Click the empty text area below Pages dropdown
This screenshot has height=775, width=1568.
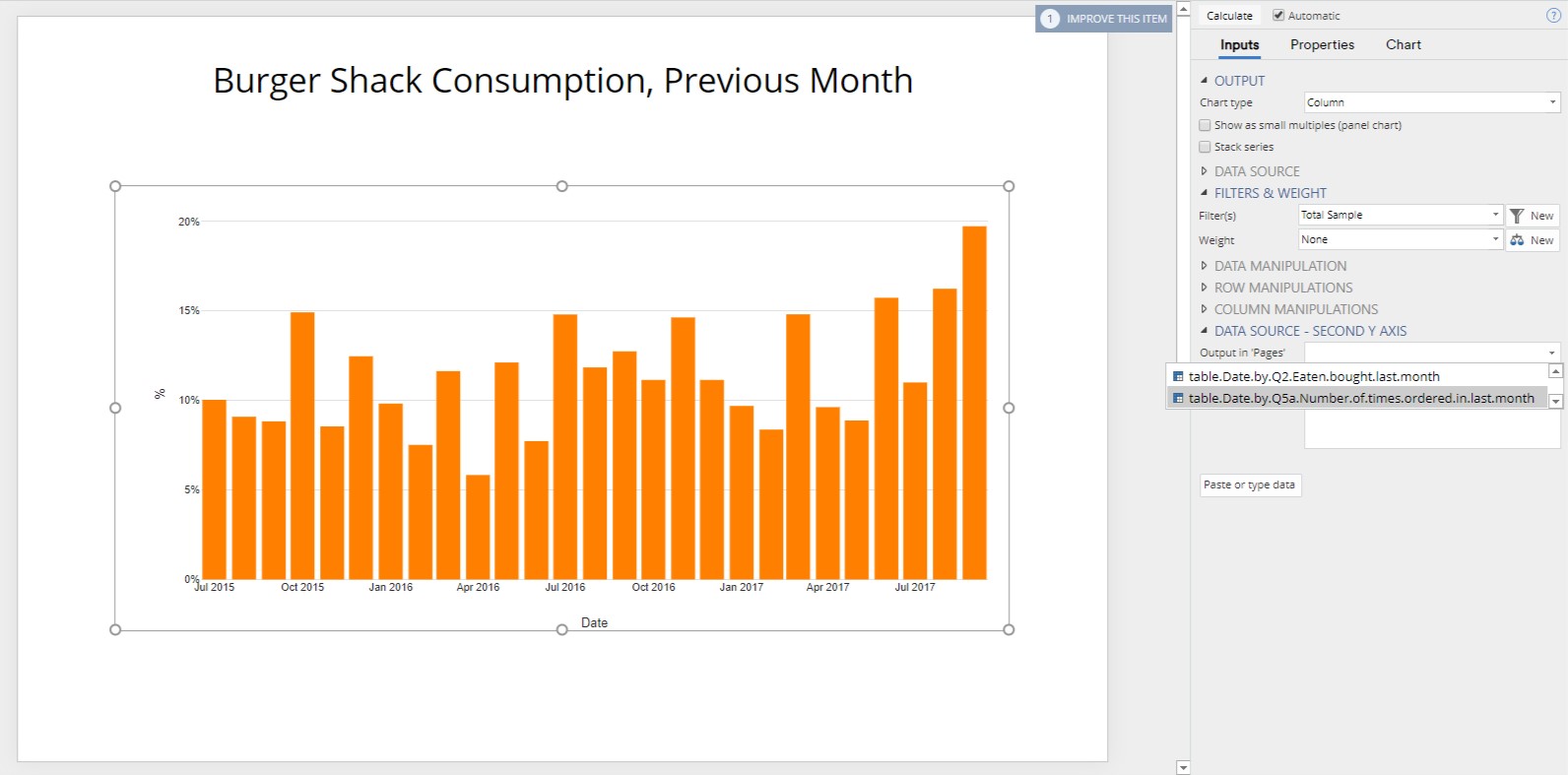coord(1432,428)
